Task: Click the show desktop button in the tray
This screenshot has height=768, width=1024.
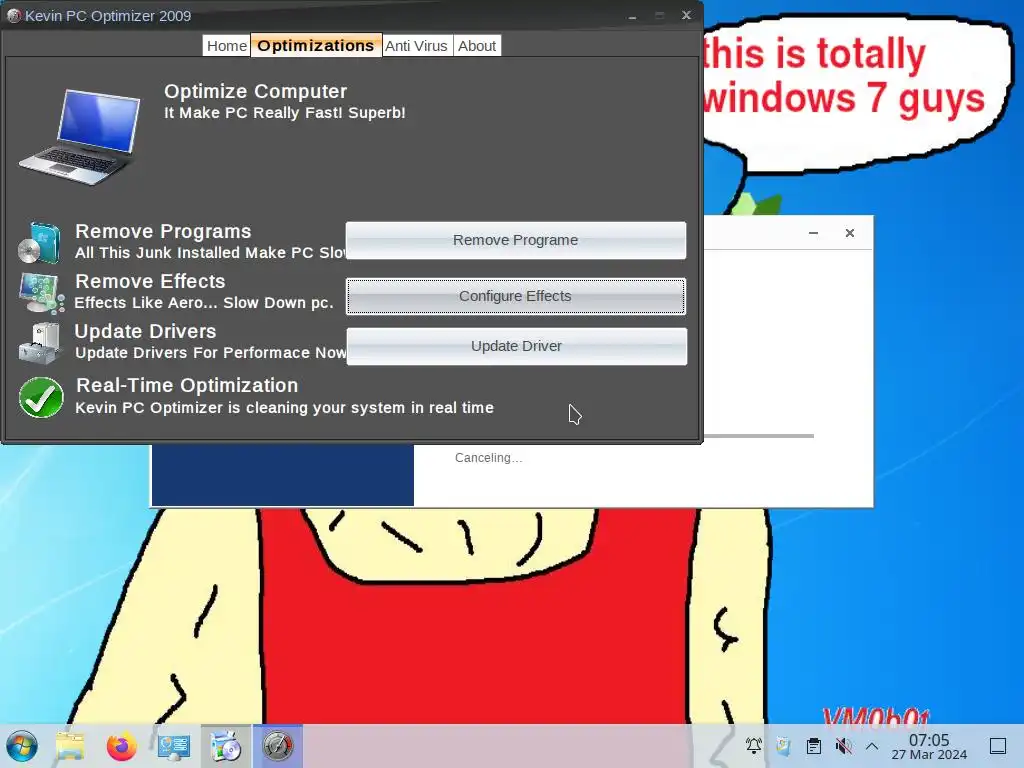Action: [x=998, y=746]
